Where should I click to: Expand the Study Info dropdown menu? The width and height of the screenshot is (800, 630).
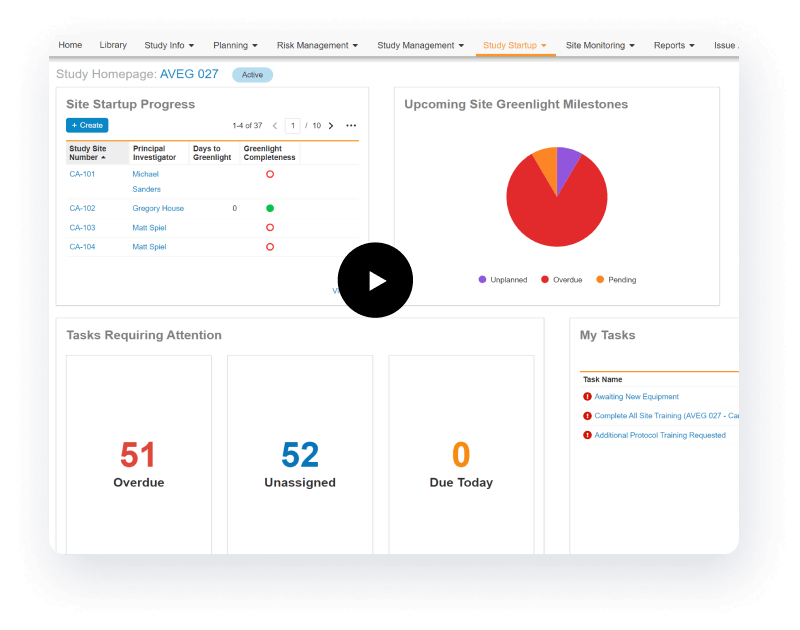pos(168,46)
